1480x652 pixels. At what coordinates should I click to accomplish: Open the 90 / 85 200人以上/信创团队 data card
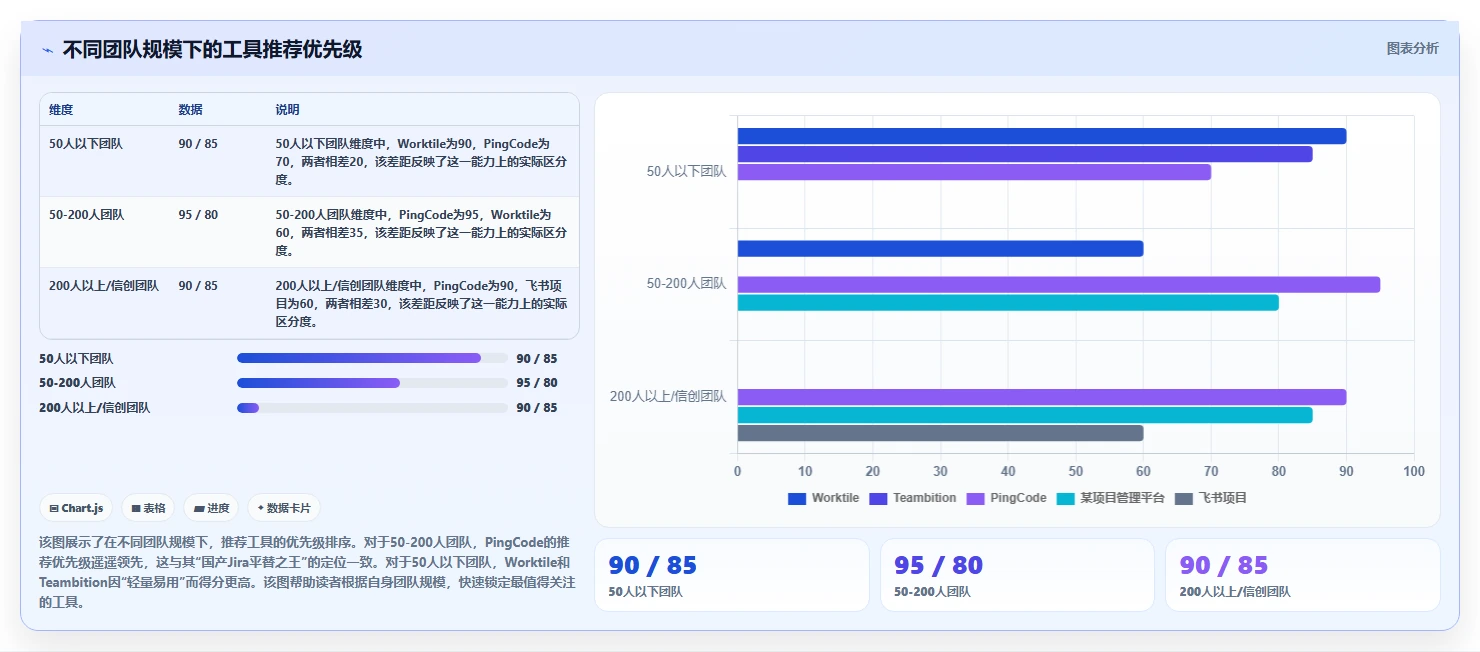1303,575
